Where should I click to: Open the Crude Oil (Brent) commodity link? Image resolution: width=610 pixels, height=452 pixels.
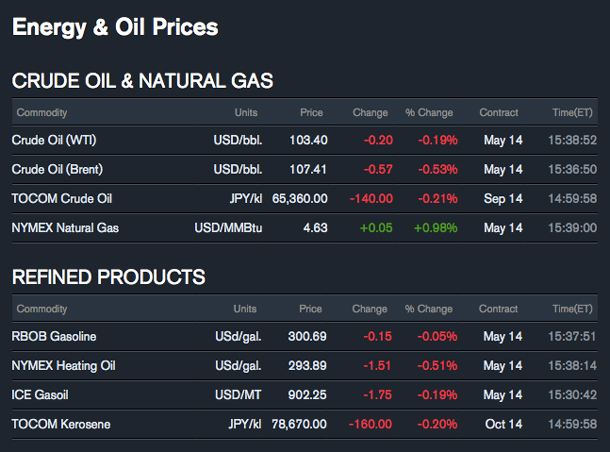(57, 170)
